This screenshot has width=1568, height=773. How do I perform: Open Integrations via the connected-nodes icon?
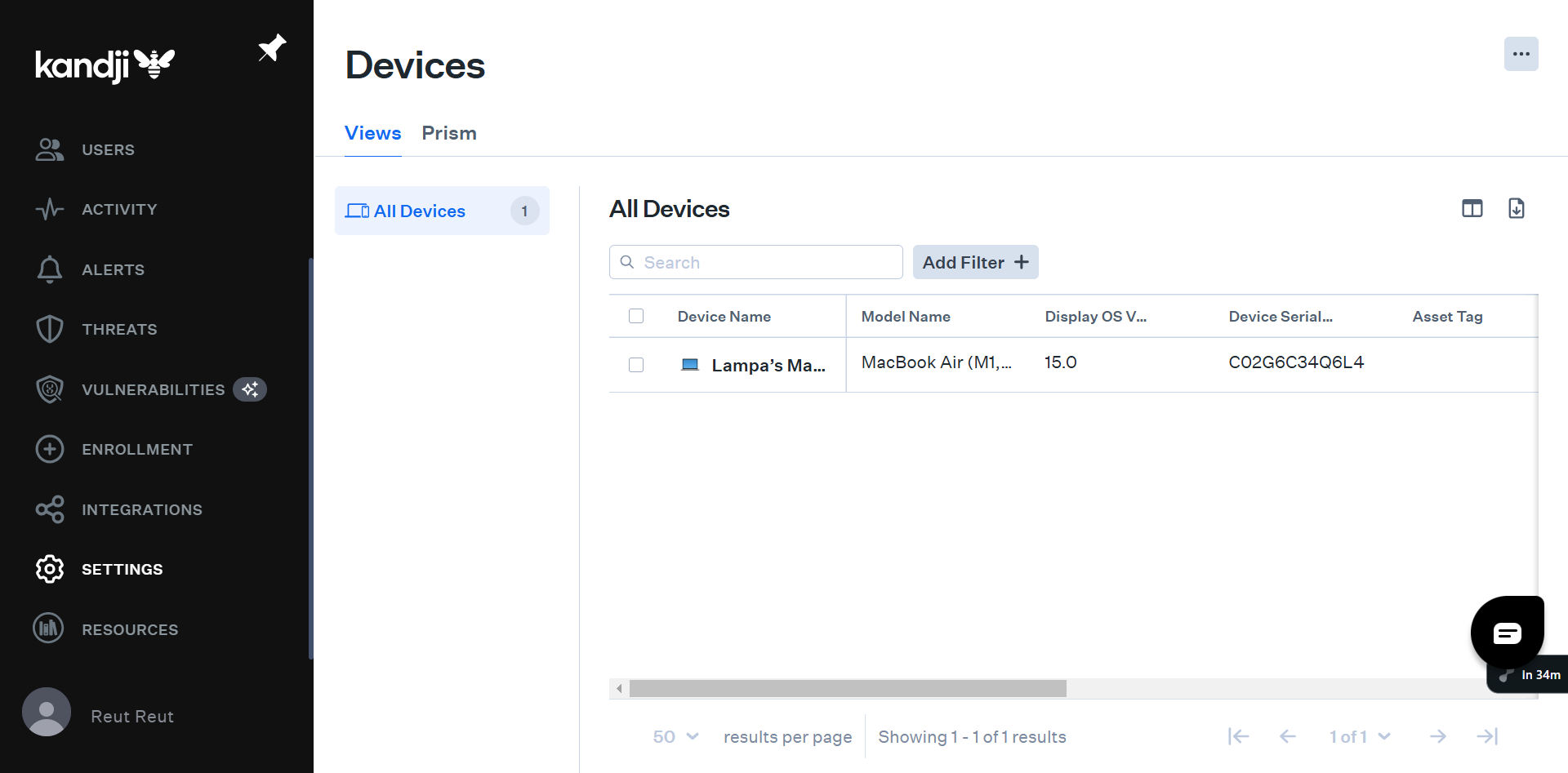click(50, 509)
